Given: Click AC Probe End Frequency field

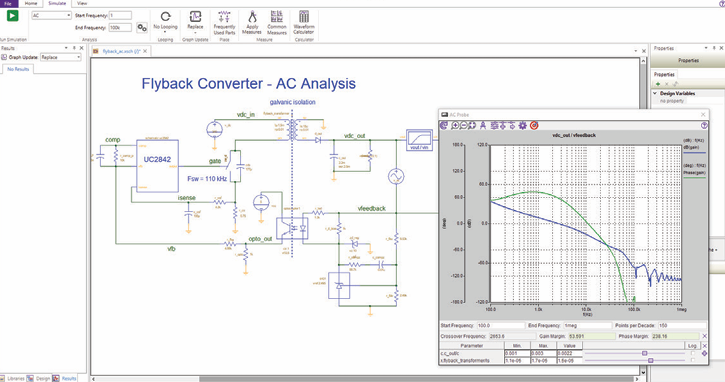Looking at the screenshot, I should [588, 326].
